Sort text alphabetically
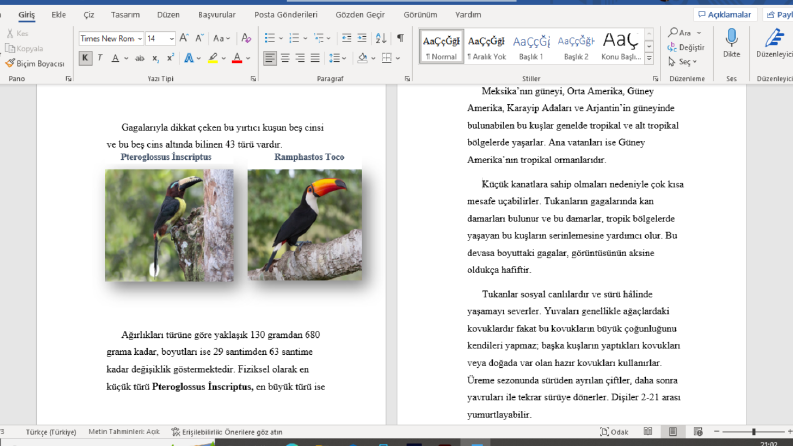This screenshot has width=793, height=446. 381,38
